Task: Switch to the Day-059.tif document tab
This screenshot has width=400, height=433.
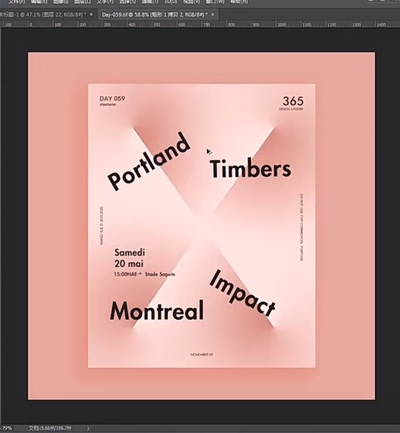Action: click(154, 14)
